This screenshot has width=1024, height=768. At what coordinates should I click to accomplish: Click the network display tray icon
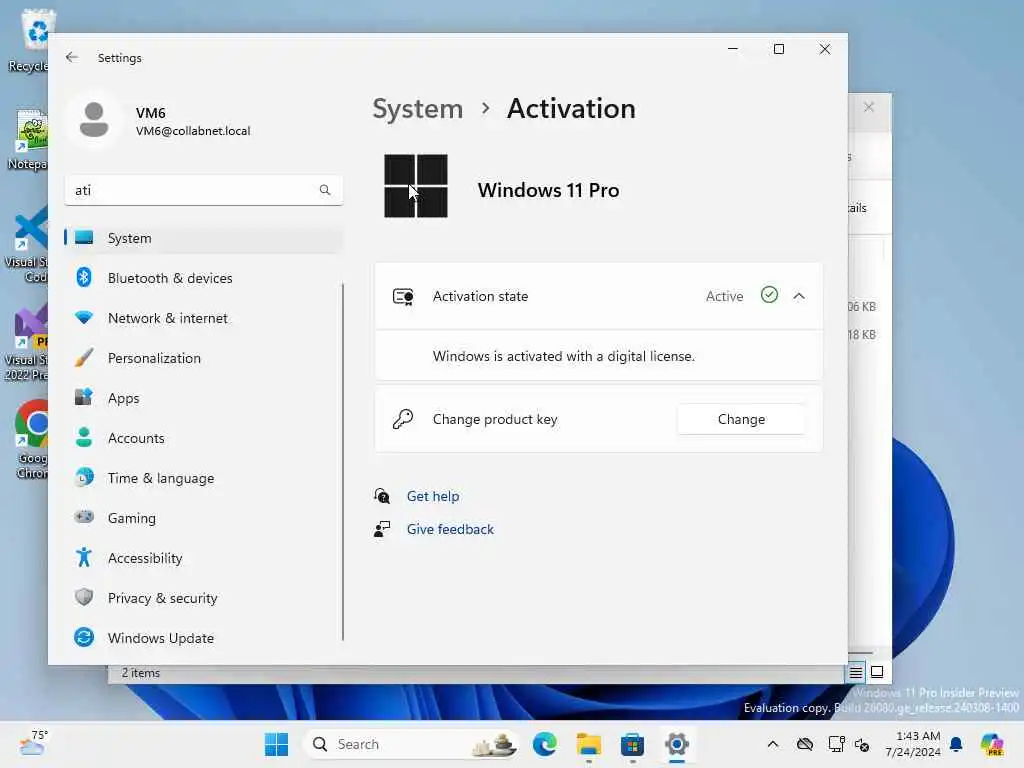click(836, 744)
